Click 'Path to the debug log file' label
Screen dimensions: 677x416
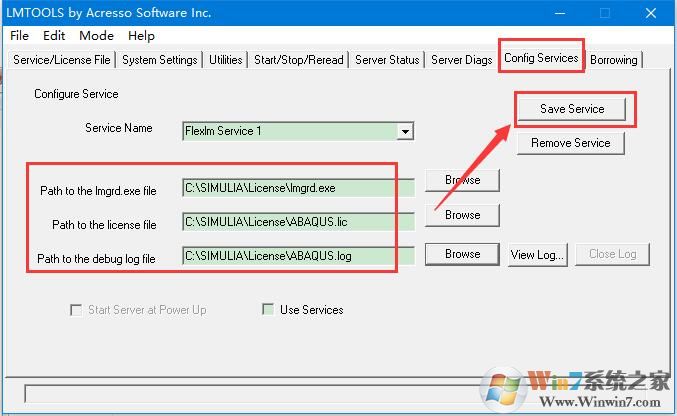click(x=96, y=259)
